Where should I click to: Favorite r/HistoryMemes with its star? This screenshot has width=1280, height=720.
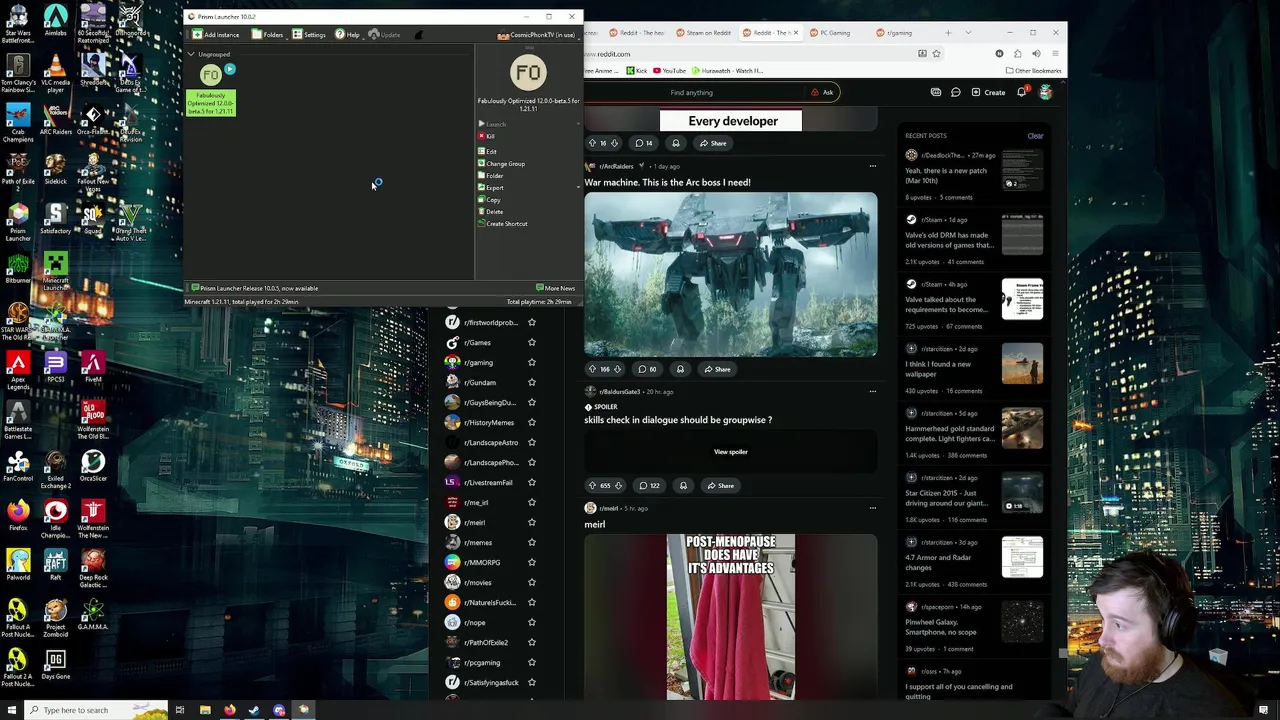(x=532, y=422)
